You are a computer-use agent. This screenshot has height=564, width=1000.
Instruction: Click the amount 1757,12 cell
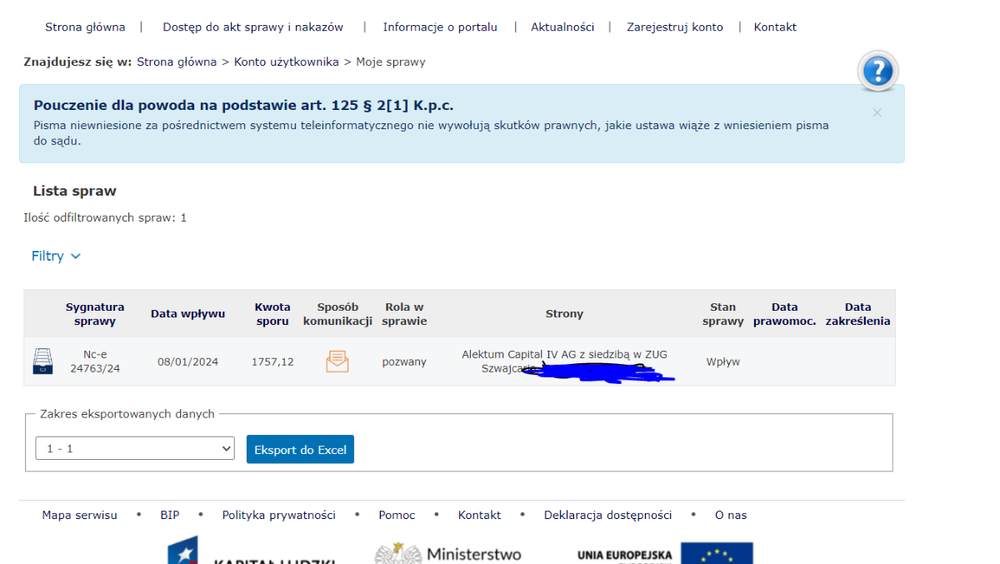tap(272, 362)
